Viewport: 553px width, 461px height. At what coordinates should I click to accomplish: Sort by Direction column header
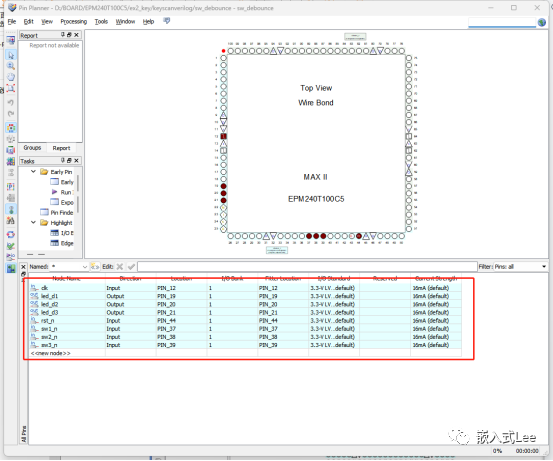click(x=130, y=279)
